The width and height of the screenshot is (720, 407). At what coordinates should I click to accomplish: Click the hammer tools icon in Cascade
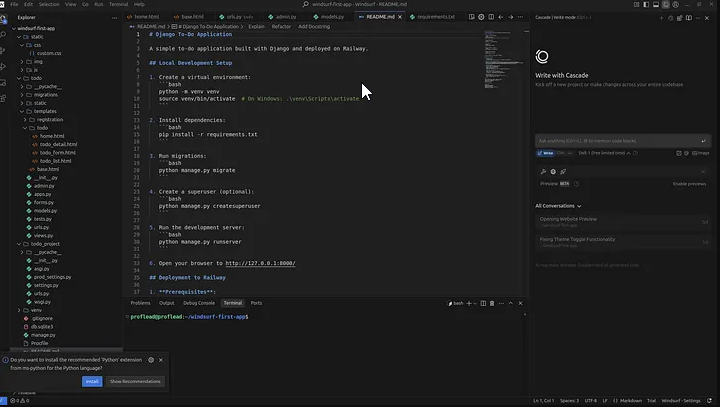click(543, 171)
